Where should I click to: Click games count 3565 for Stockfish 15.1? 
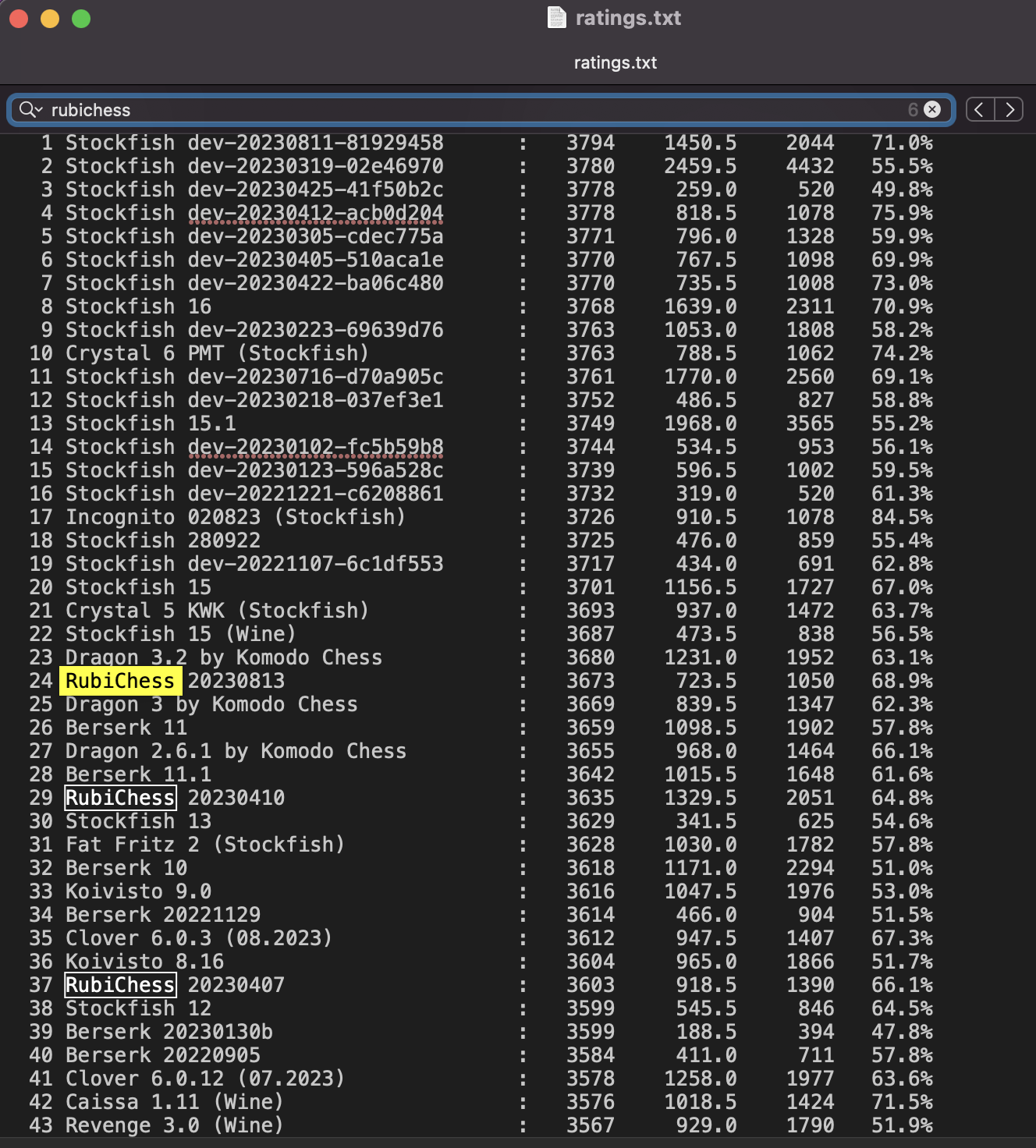point(811,423)
